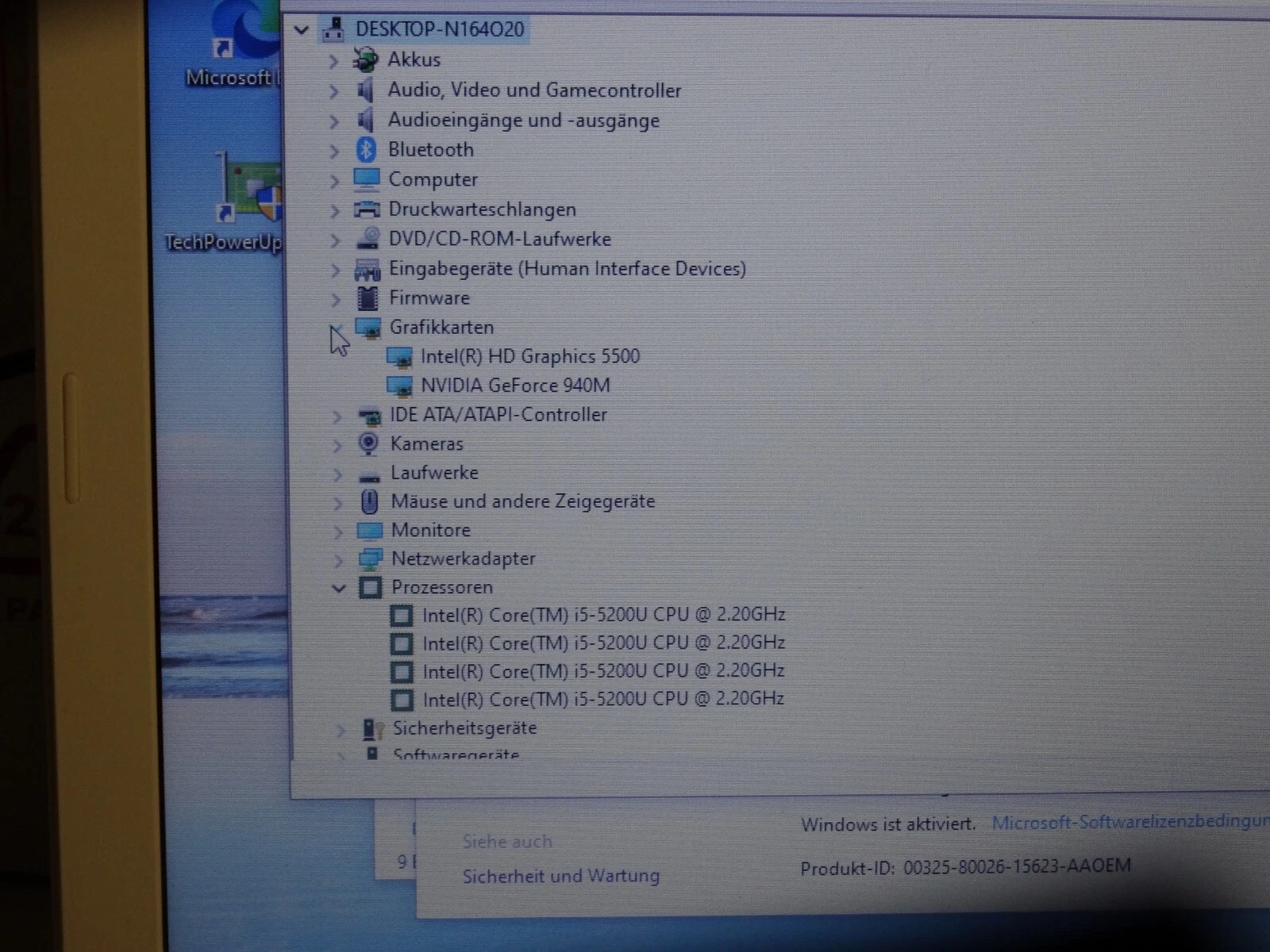Viewport: 1270px width, 952px height.
Task: Click the IDE ATA/ATAPI-Controller icon
Action: pos(369,416)
